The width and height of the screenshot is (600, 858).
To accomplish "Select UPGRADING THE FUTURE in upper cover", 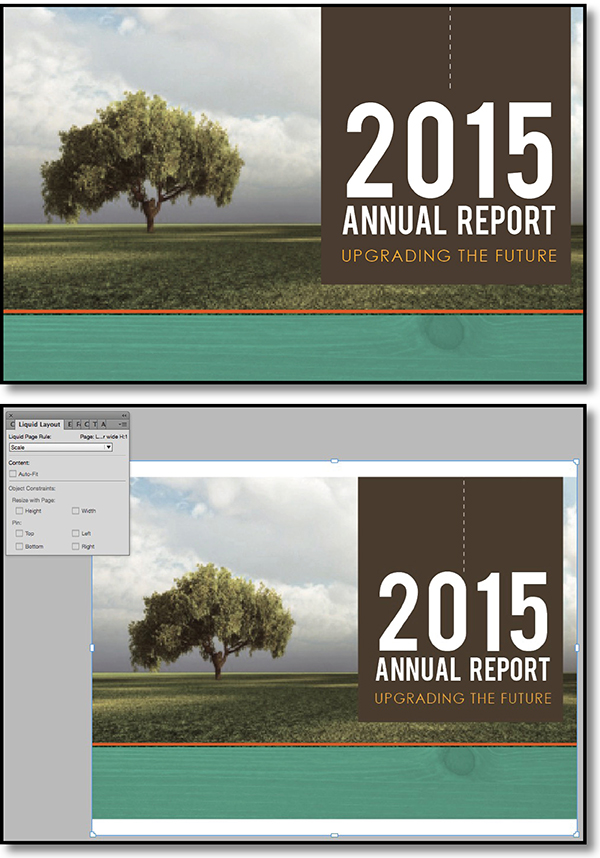I will 449,256.
